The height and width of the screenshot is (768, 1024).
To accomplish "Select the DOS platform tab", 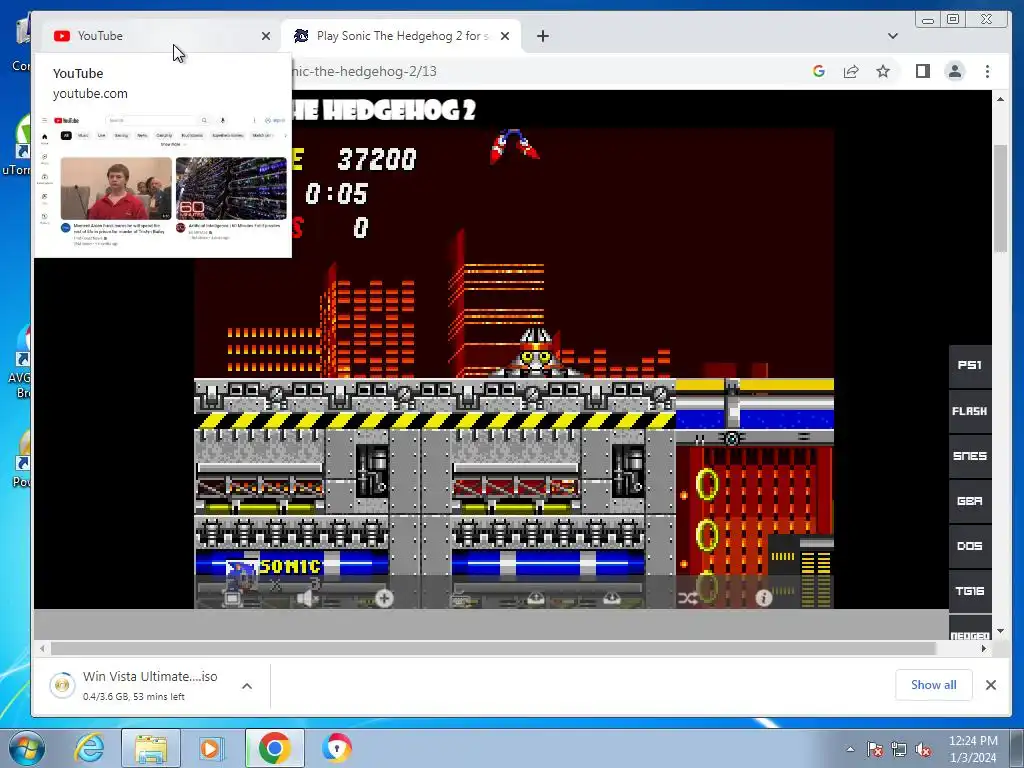I will (970, 546).
